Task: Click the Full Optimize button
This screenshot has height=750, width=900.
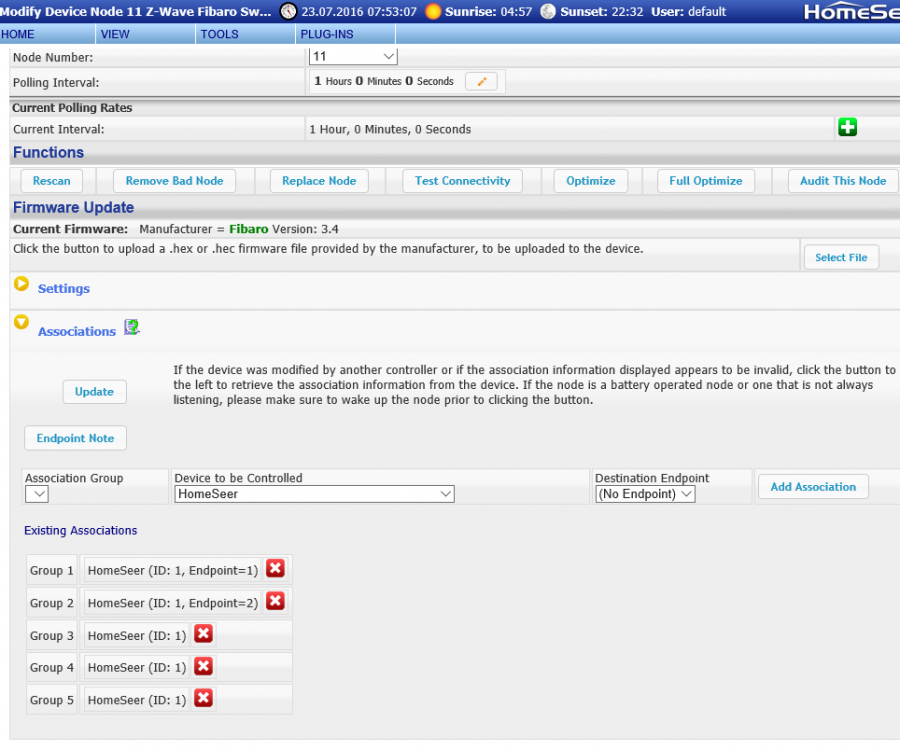Action: coord(705,181)
